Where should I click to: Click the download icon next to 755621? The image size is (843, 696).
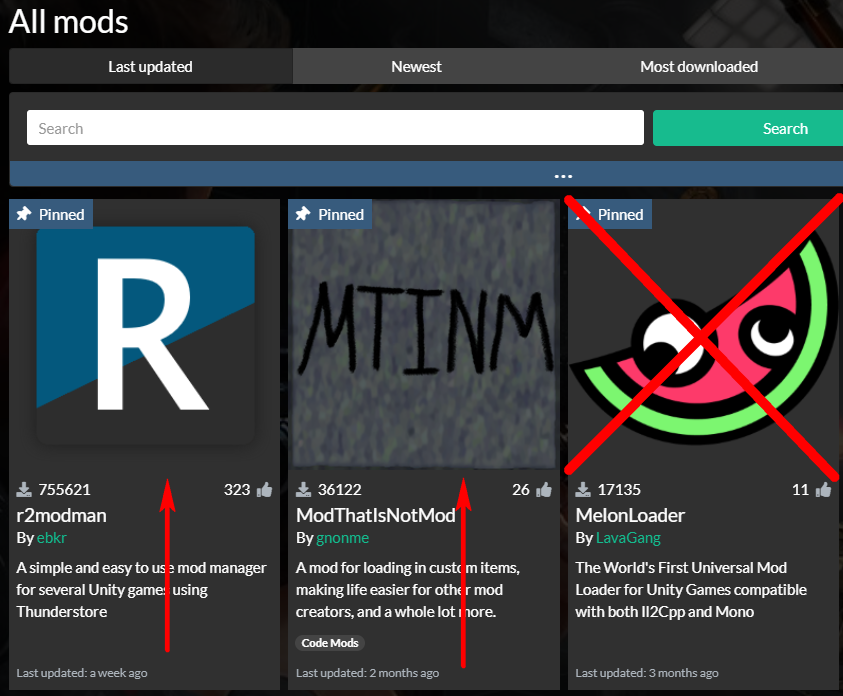click(24, 490)
